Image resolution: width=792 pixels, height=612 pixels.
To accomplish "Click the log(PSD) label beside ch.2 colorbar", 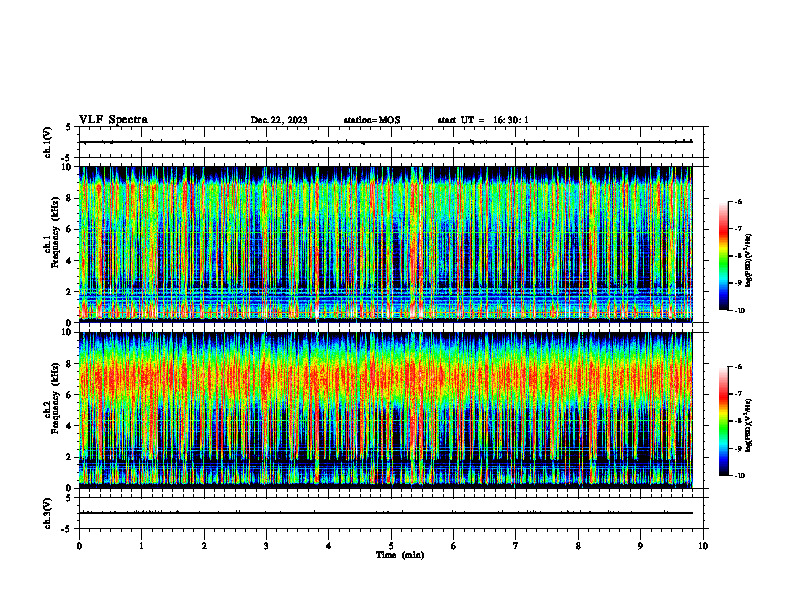I will (x=748, y=425).
